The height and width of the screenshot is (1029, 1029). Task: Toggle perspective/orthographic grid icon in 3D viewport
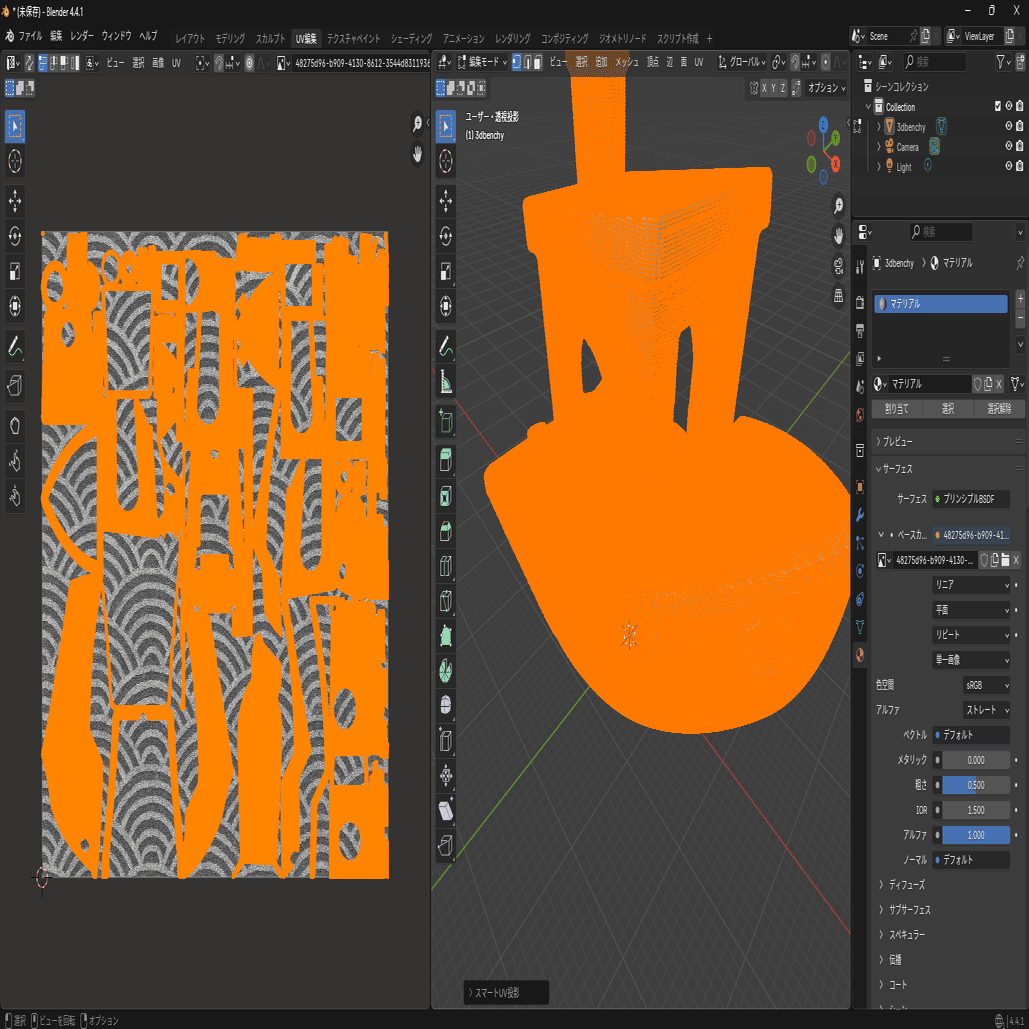coord(838,295)
